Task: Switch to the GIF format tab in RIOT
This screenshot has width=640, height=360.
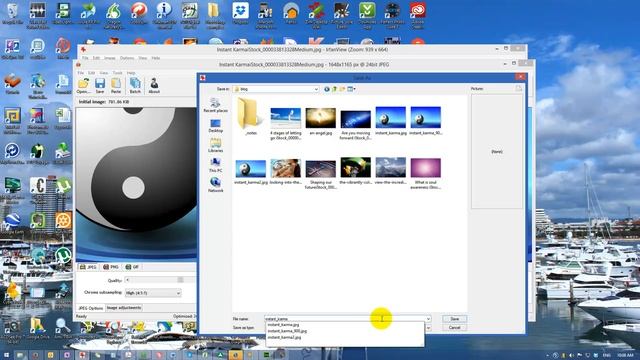Action: 132,267
